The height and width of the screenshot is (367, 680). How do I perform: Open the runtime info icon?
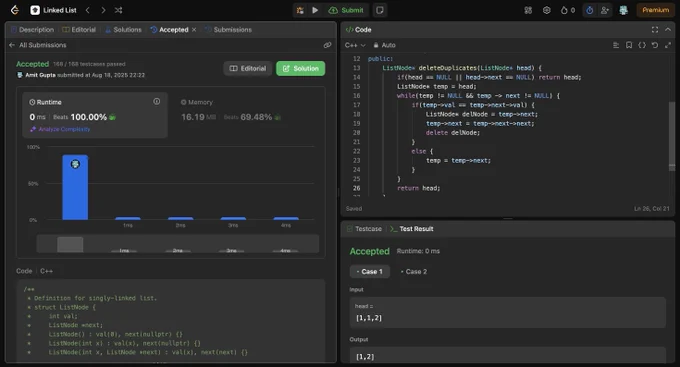[157, 102]
